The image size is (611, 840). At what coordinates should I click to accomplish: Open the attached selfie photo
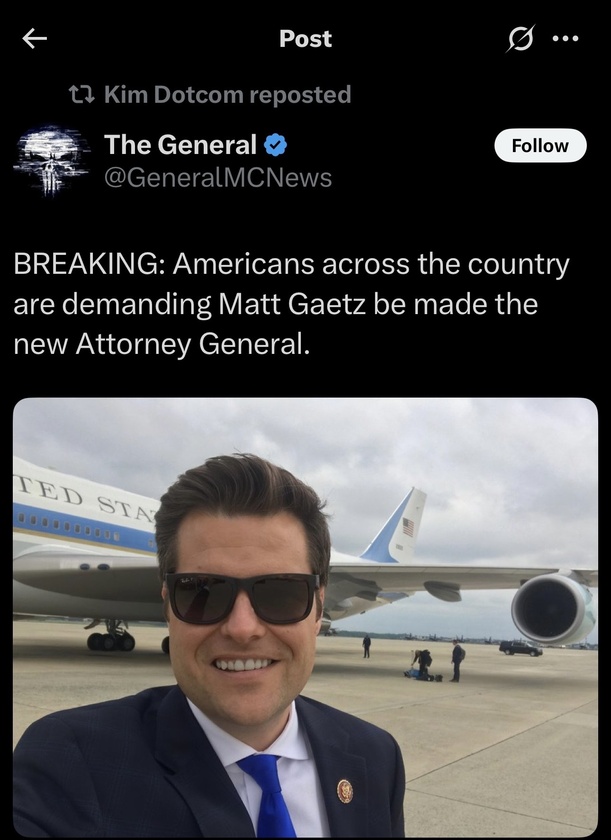305,618
